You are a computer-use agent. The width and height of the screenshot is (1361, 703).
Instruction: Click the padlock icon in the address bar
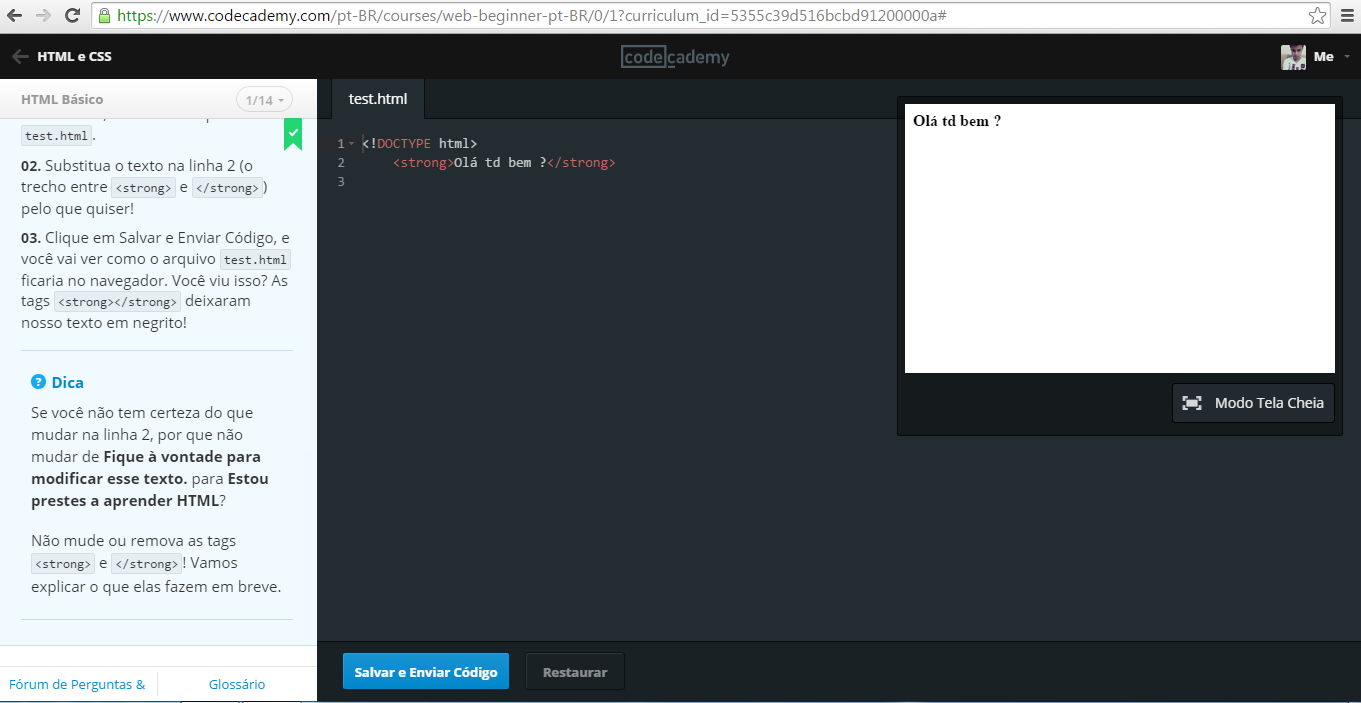pos(104,15)
